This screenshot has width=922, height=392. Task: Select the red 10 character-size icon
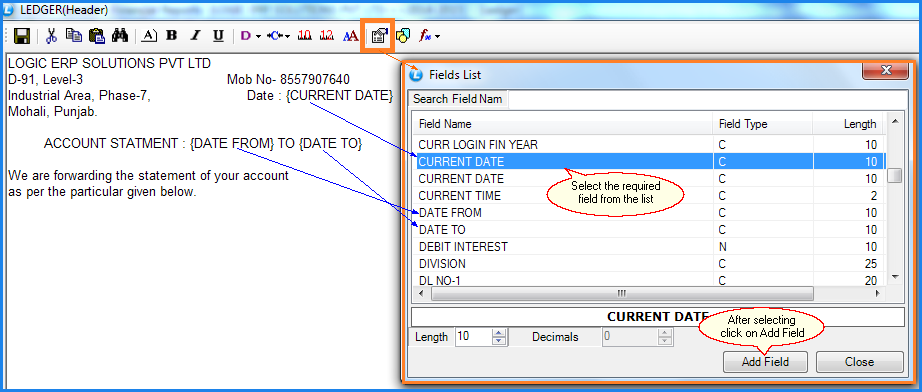pos(305,36)
